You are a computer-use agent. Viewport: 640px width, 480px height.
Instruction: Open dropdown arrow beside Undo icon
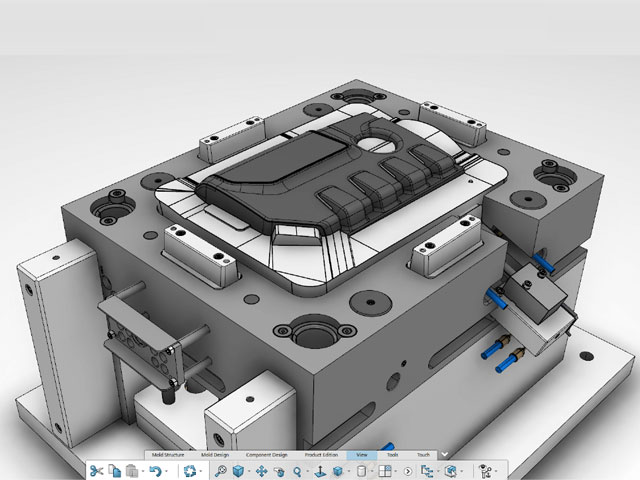pos(167,471)
